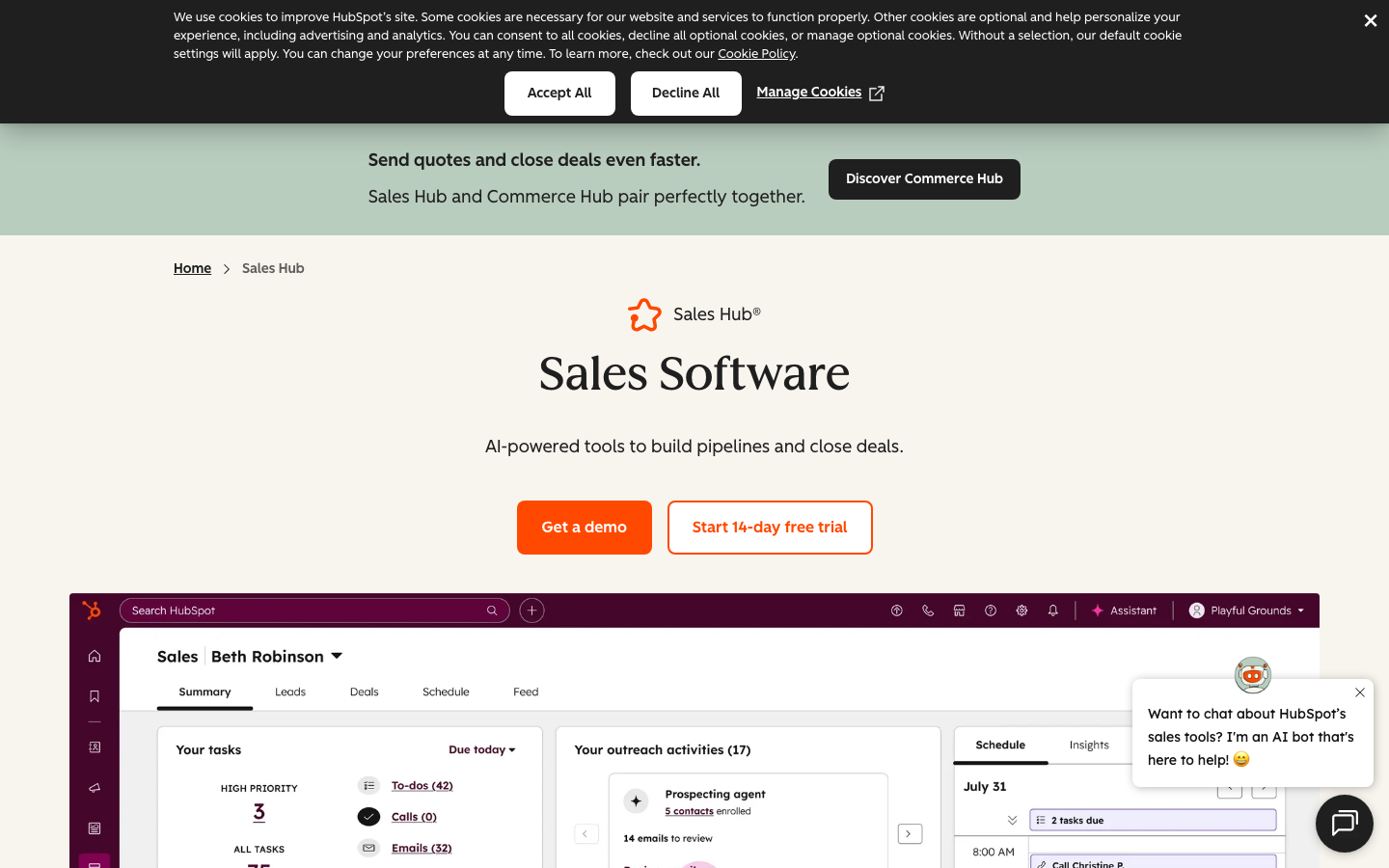
Task: Open the 5 contacts link
Action: tap(689, 811)
